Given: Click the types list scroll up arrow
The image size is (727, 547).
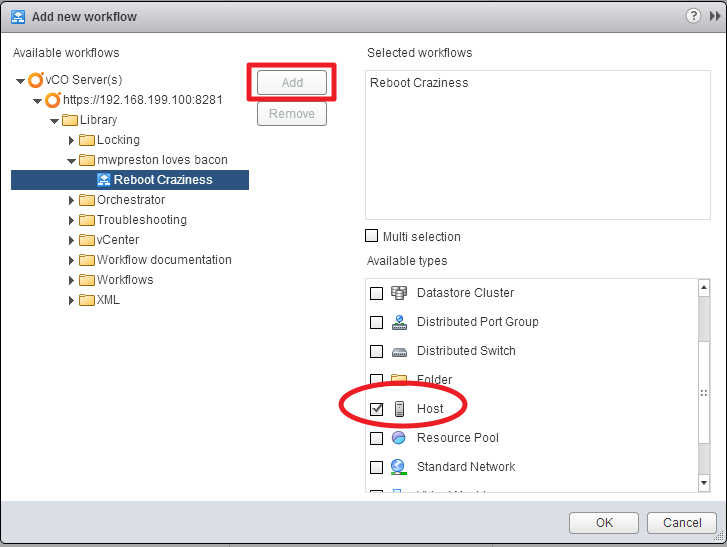Looking at the screenshot, I should point(704,288).
